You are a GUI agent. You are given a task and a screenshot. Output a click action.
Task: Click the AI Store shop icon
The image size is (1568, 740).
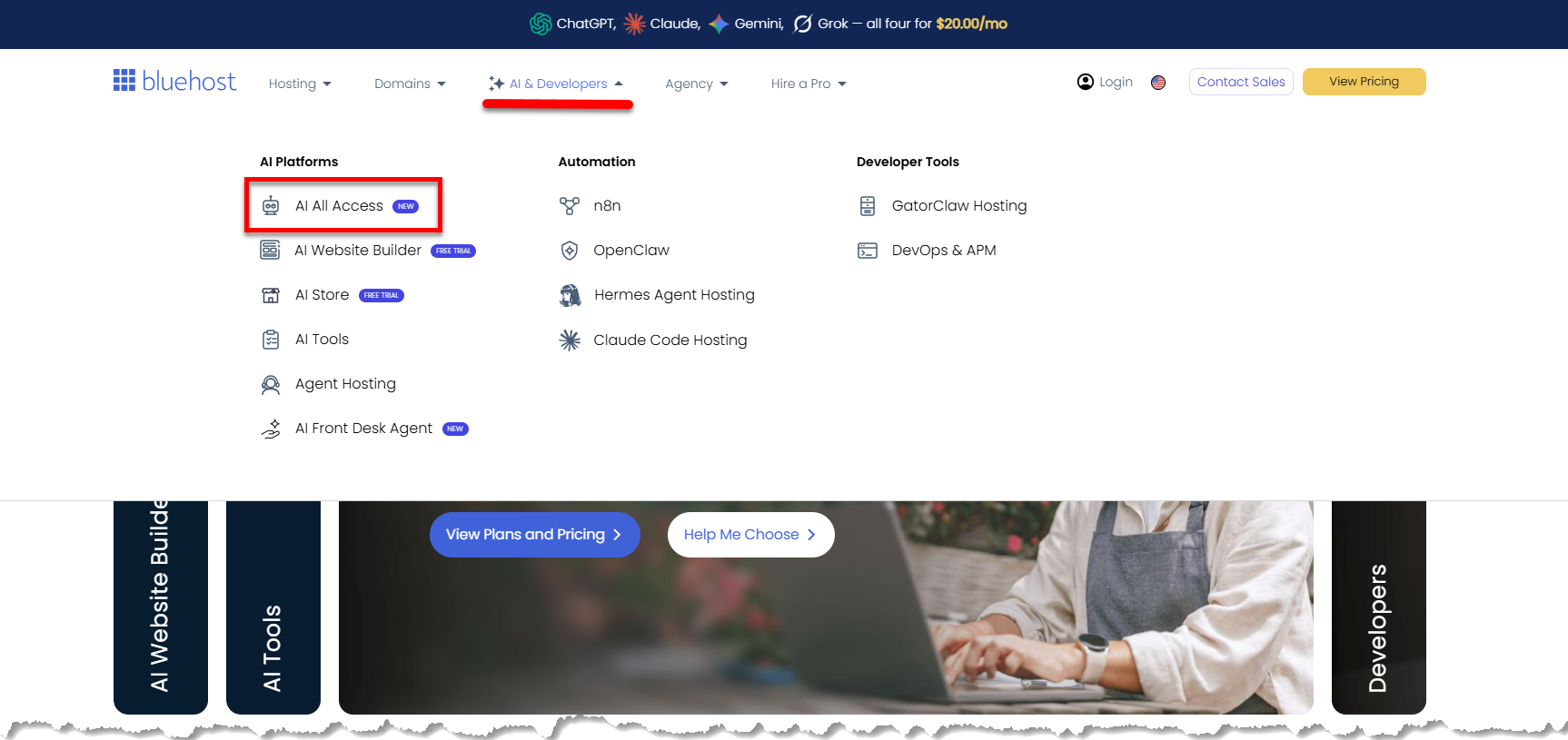click(x=271, y=295)
